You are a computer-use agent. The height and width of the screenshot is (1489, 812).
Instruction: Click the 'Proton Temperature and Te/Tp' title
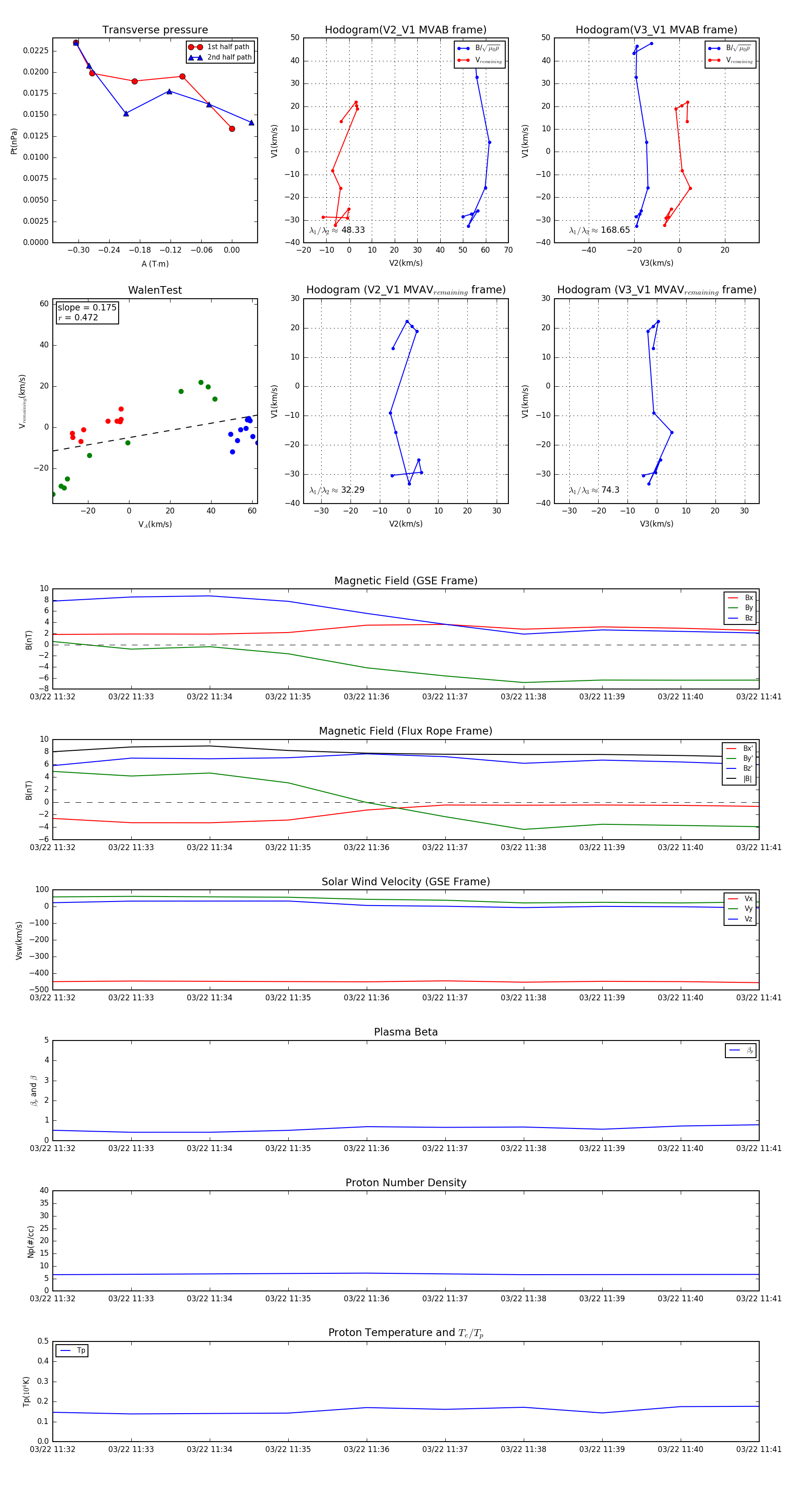[406, 1333]
